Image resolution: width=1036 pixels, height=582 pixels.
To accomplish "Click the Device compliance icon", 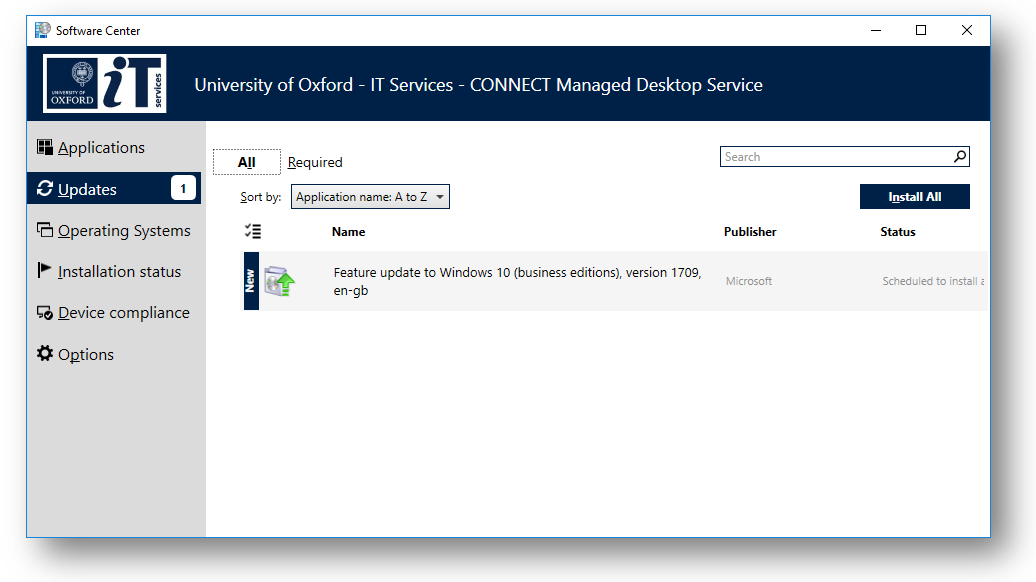I will 45,313.
